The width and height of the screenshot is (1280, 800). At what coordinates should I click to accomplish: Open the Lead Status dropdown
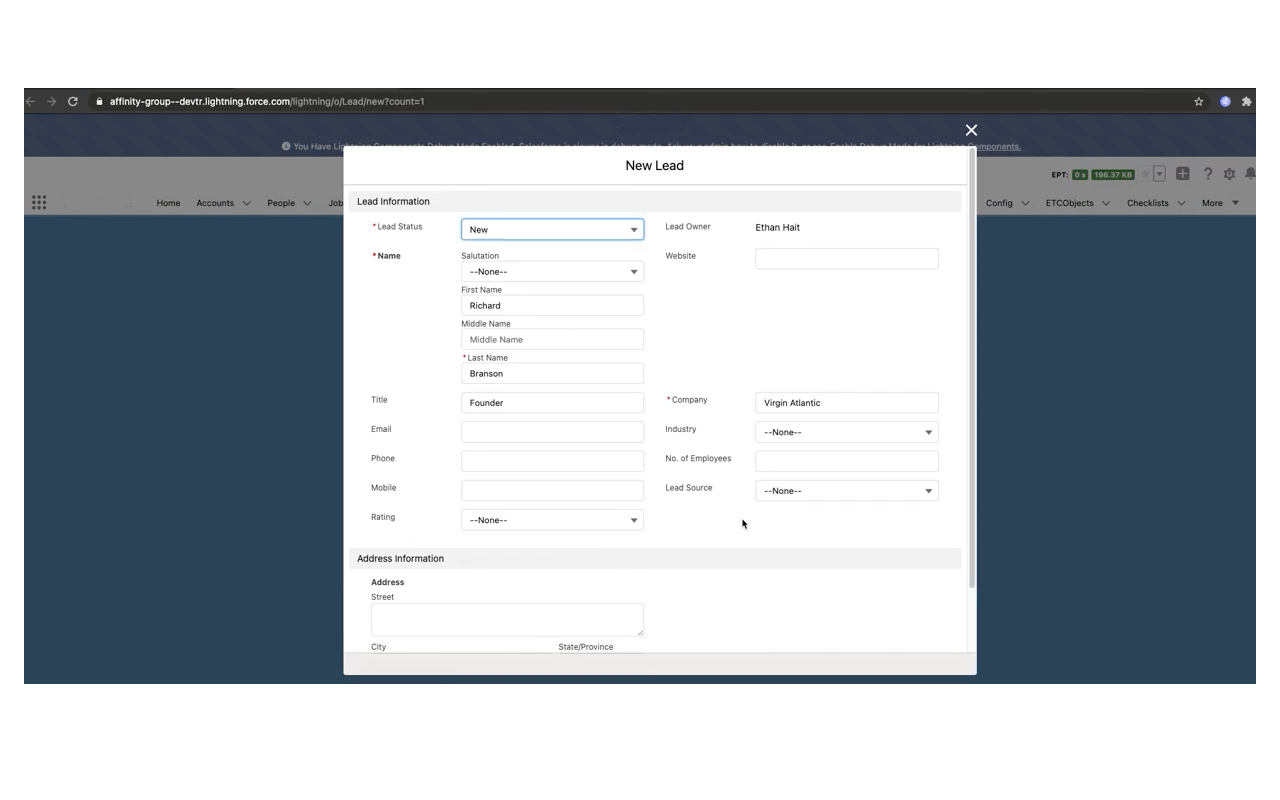552,230
